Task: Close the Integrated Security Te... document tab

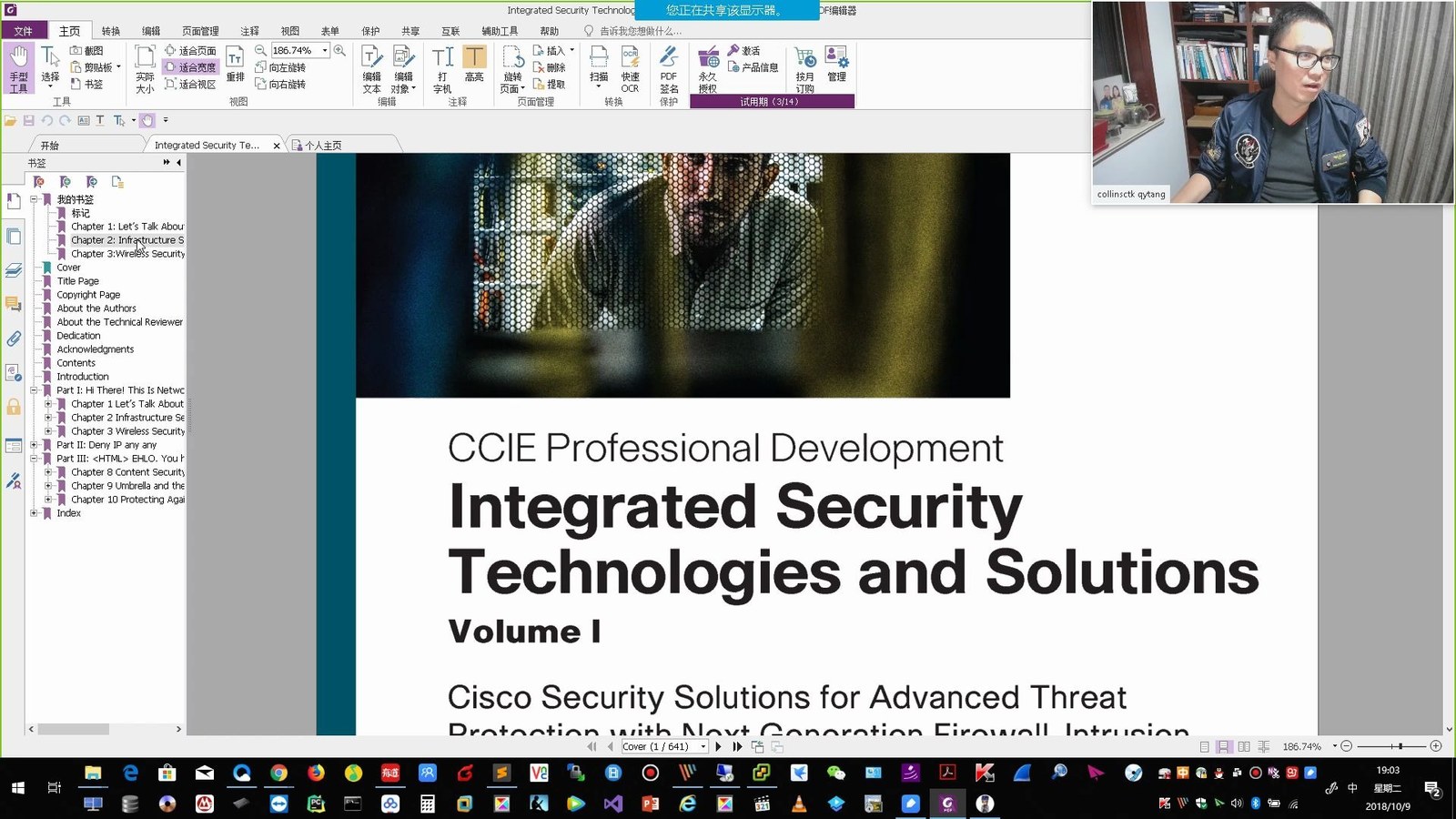Action: [x=277, y=146]
